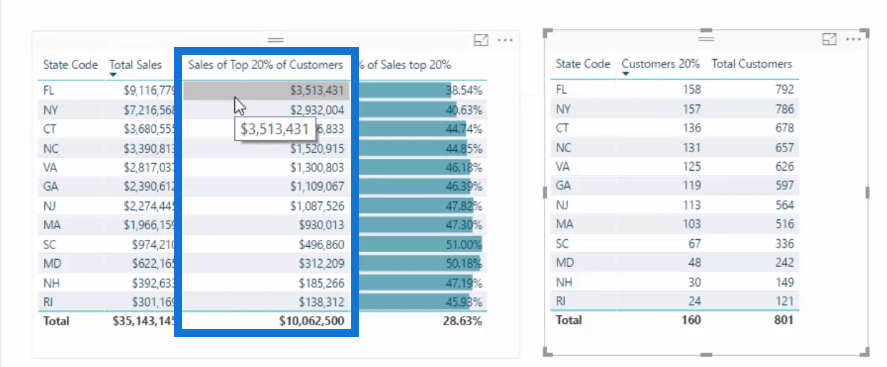The image size is (887, 367).
Task: Select 160 total in Customers 20% column
Action: [x=691, y=320]
